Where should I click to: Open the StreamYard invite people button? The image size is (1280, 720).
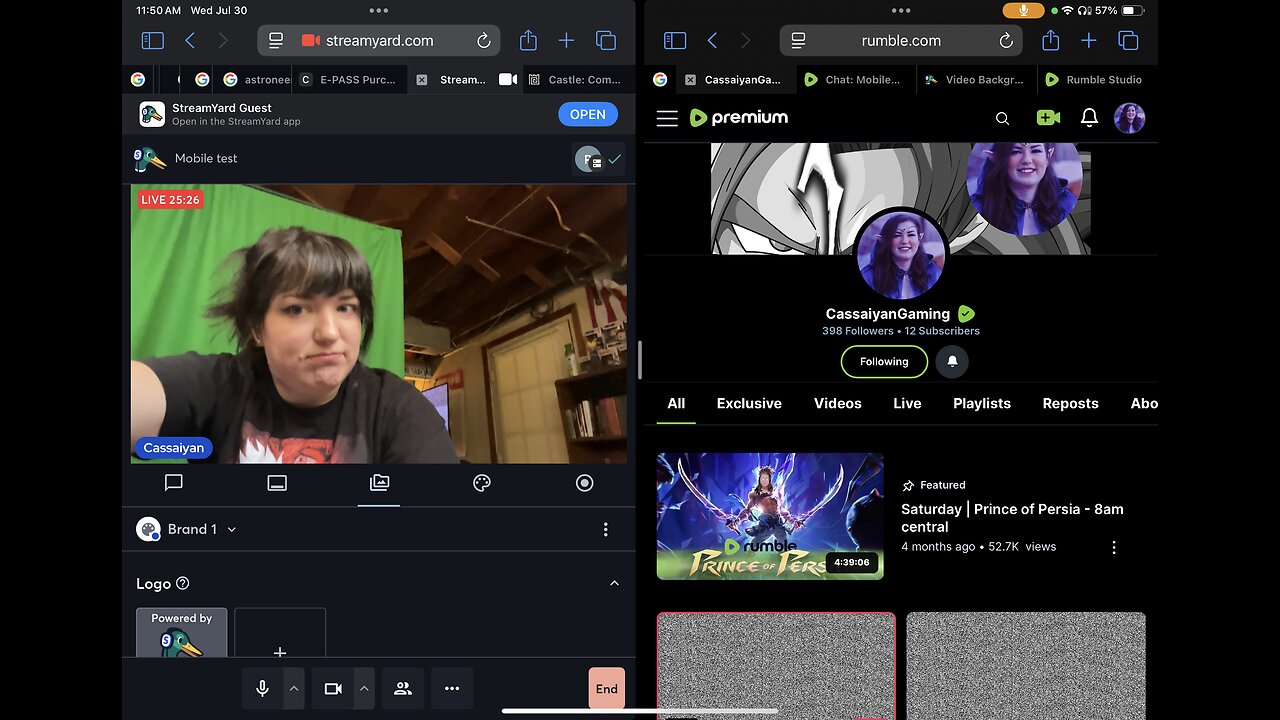pos(403,688)
